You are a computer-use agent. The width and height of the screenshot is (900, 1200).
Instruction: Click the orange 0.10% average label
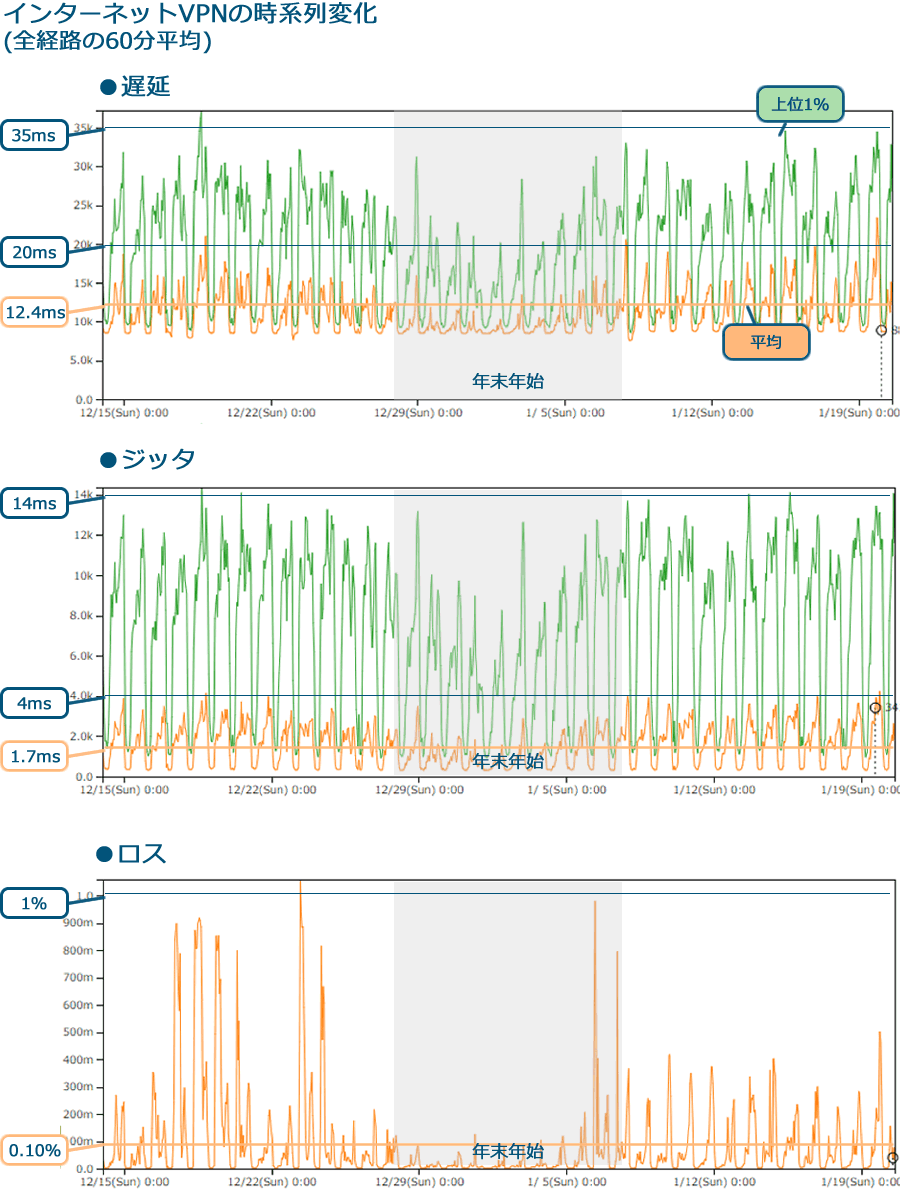(34, 1151)
